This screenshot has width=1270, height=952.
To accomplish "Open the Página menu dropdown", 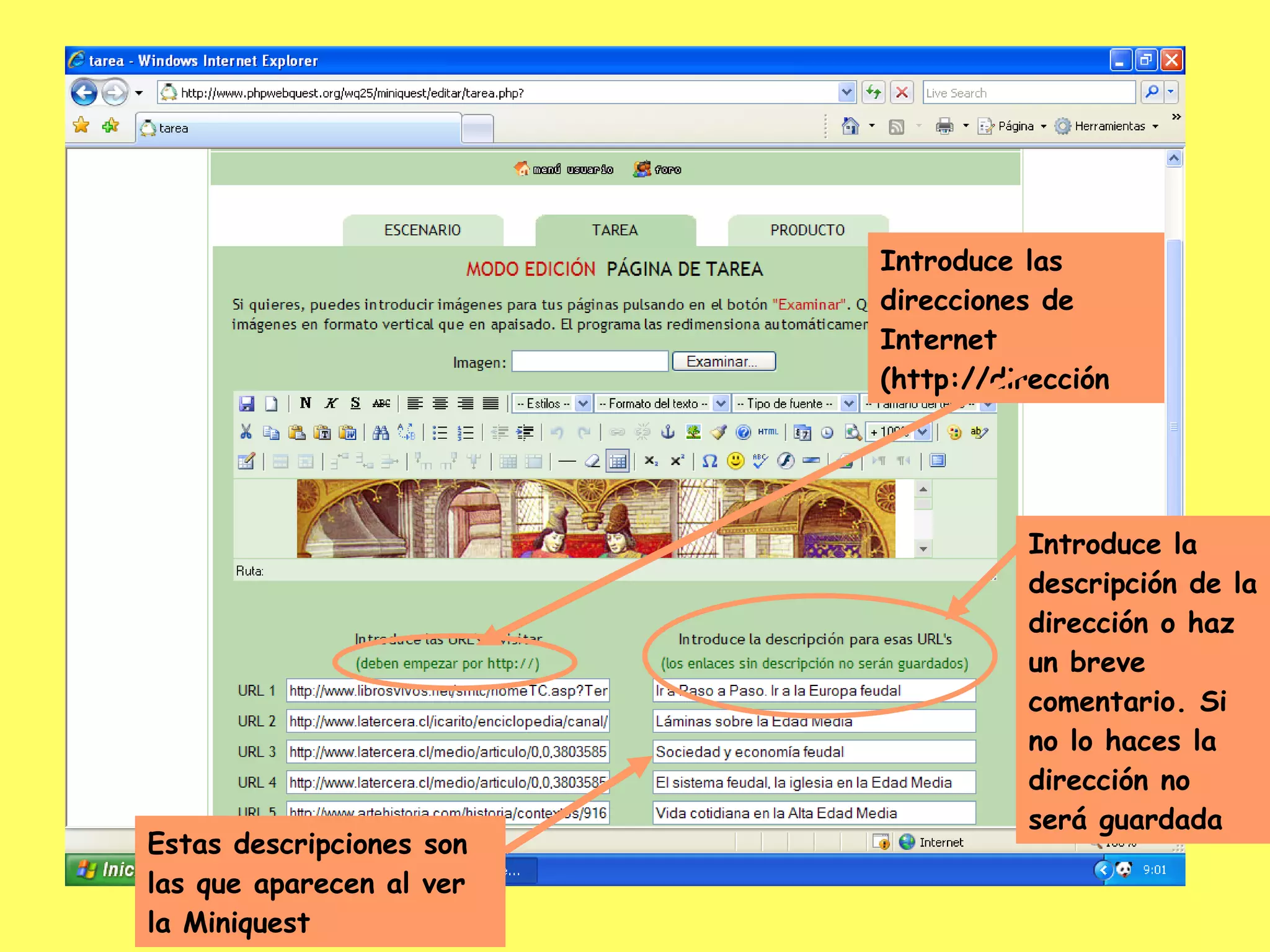I will (1012, 126).
